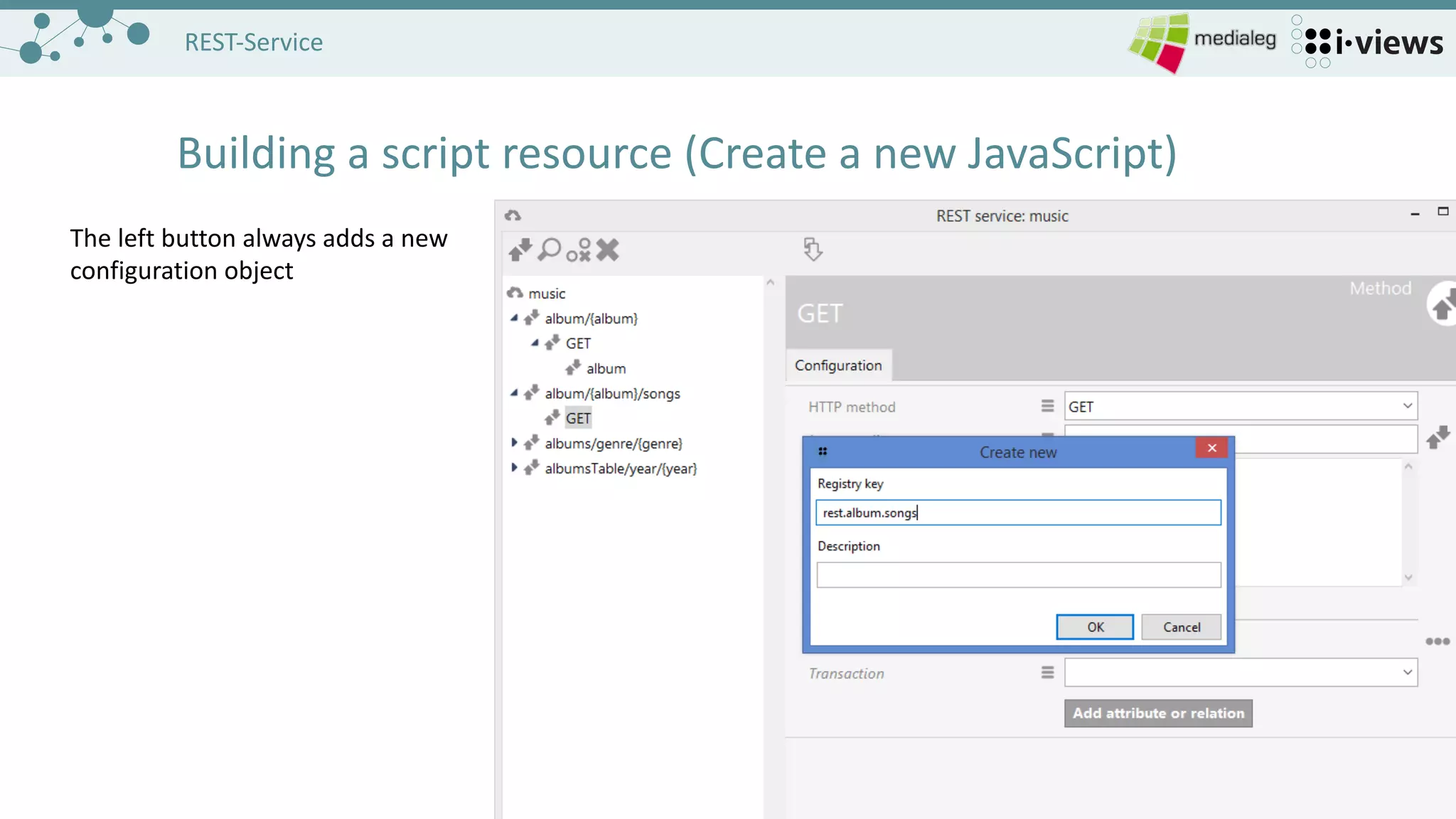Click script area scrollbar up arrow
This screenshot has height=819, width=1456.
(x=1408, y=466)
